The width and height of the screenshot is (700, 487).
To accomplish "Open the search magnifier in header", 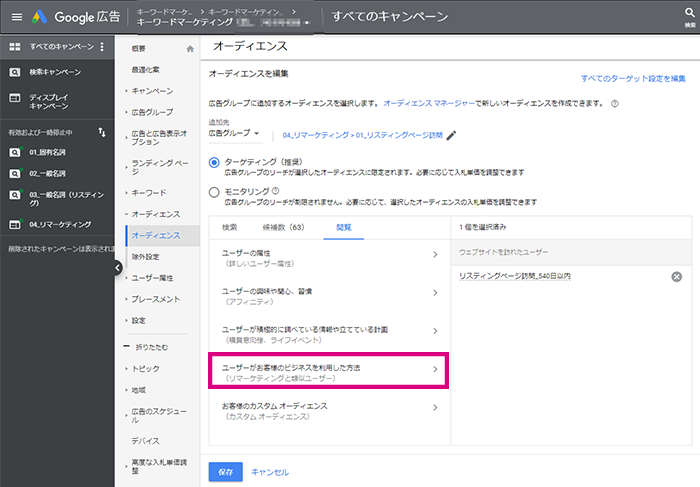I will pos(690,13).
